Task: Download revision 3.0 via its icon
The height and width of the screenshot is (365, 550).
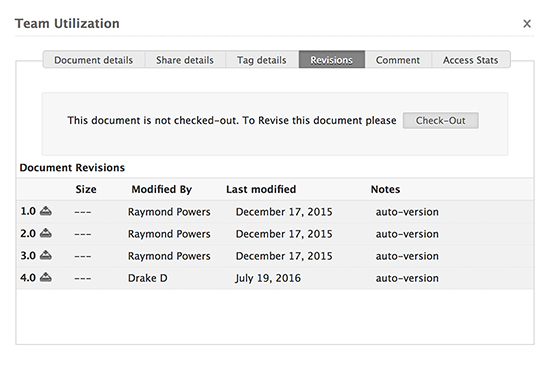Action: (x=46, y=255)
